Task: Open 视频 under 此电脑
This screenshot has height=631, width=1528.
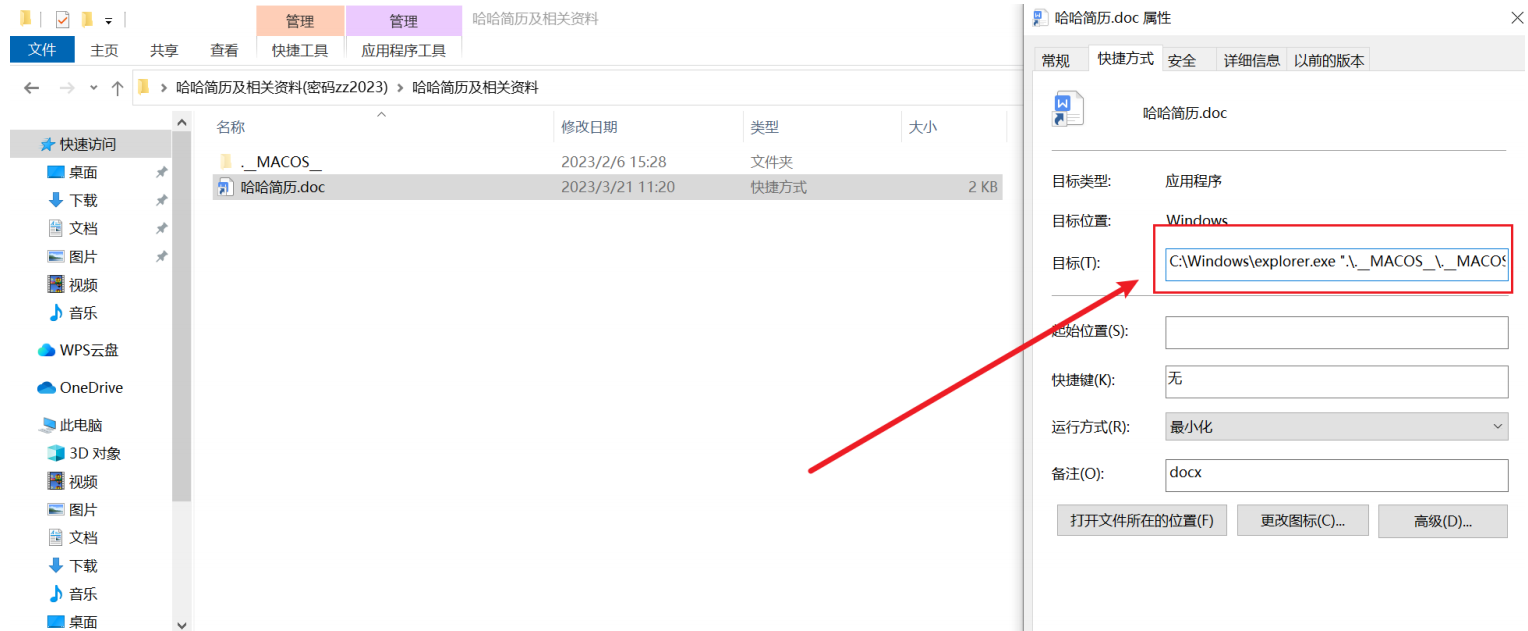Action: (x=83, y=481)
